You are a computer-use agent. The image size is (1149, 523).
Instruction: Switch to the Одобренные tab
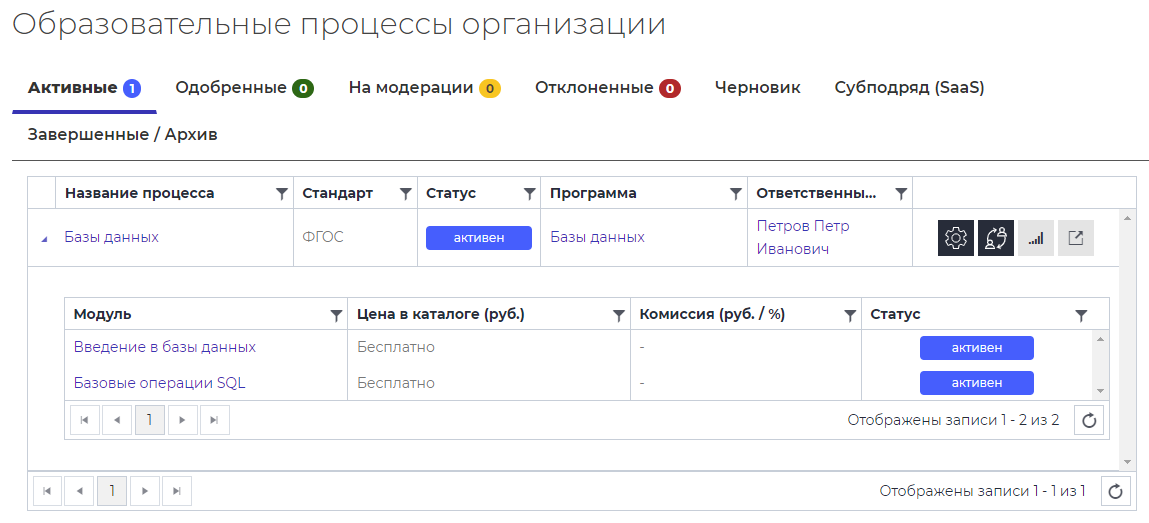click(244, 88)
